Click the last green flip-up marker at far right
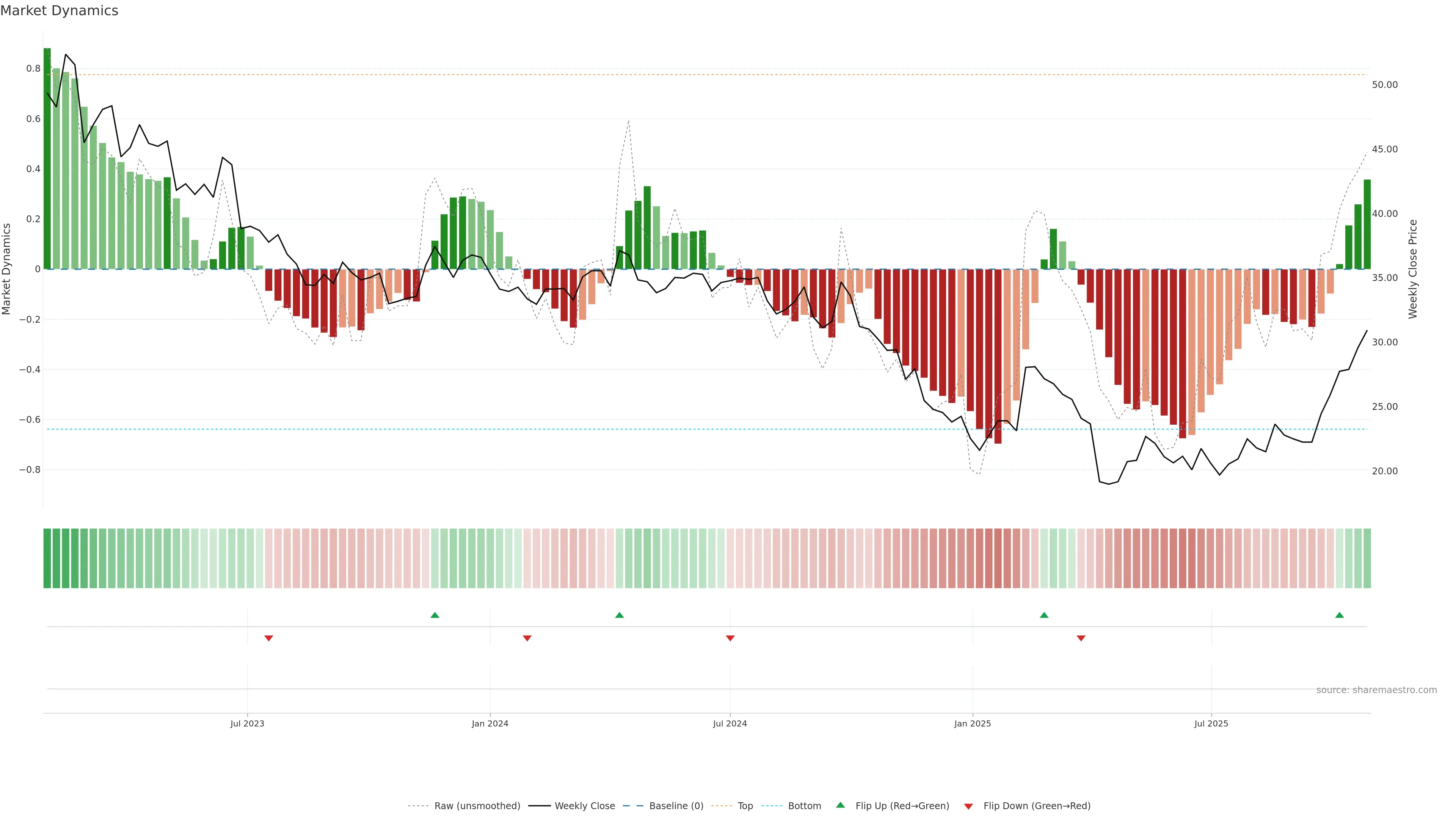 pyautogui.click(x=1339, y=615)
